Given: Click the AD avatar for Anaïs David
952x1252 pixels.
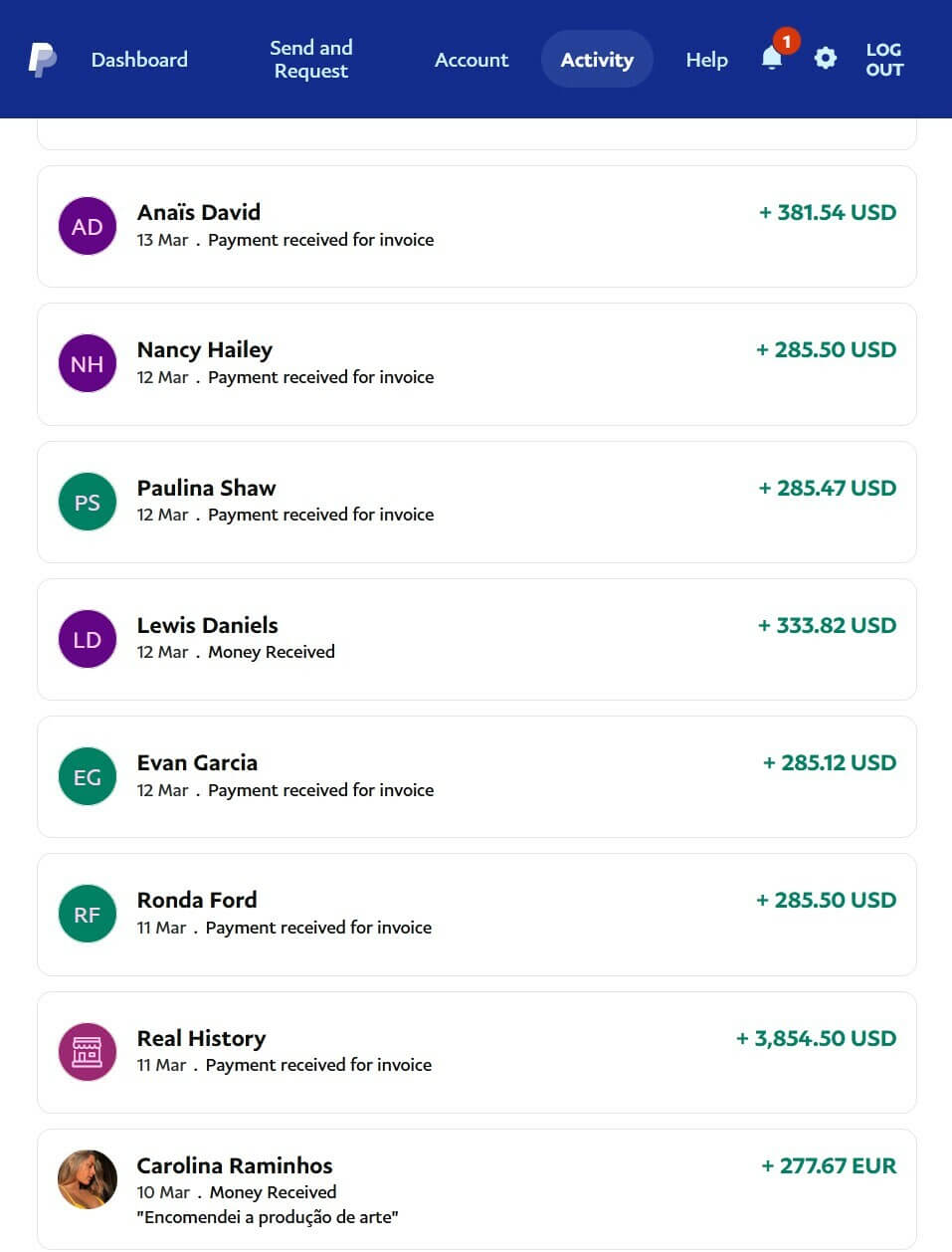Looking at the screenshot, I should pyautogui.click(x=88, y=226).
